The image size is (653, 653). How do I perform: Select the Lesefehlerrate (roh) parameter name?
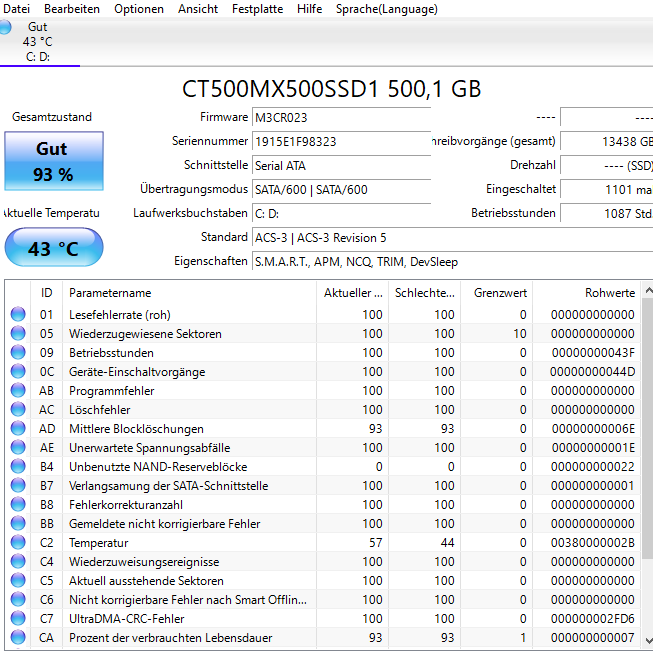coord(120,315)
